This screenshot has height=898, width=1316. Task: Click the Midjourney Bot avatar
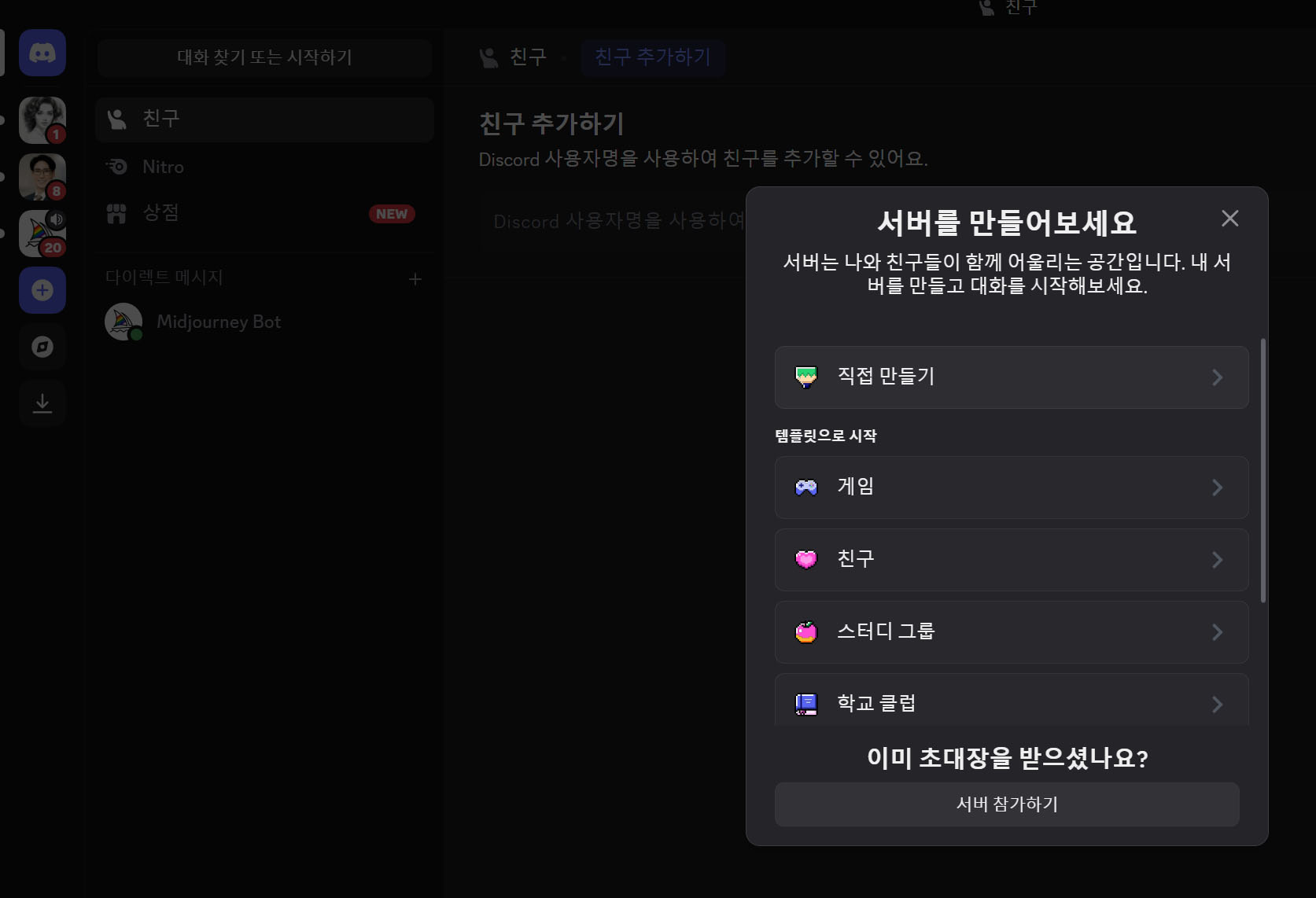123,322
